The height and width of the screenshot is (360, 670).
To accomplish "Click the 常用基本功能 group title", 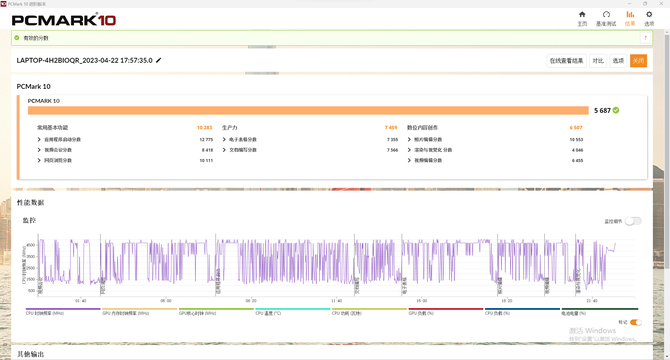I will (53, 128).
